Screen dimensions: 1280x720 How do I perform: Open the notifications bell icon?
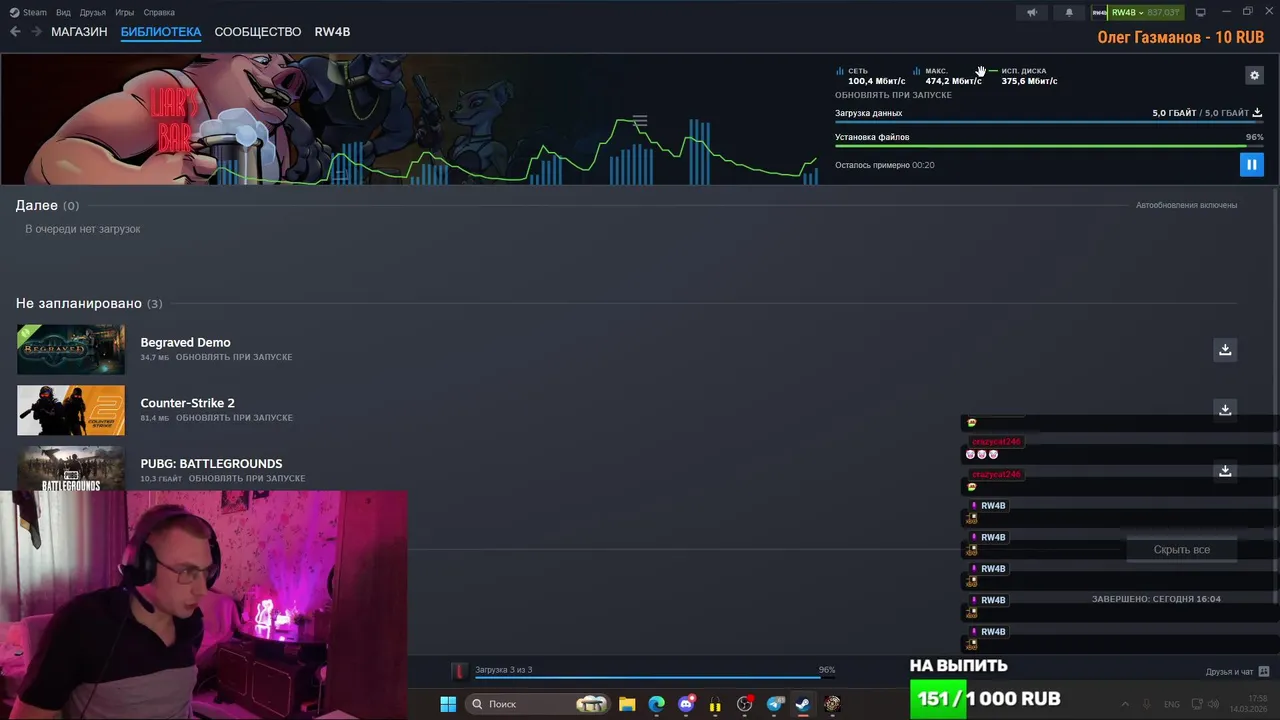(x=1069, y=12)
